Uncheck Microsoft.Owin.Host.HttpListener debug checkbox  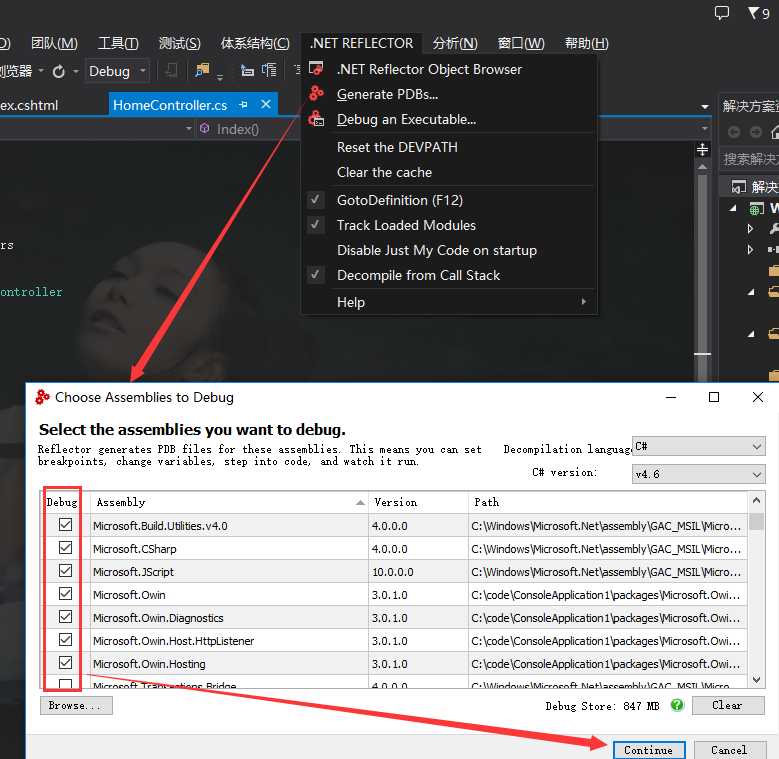(x=65, y=639)
